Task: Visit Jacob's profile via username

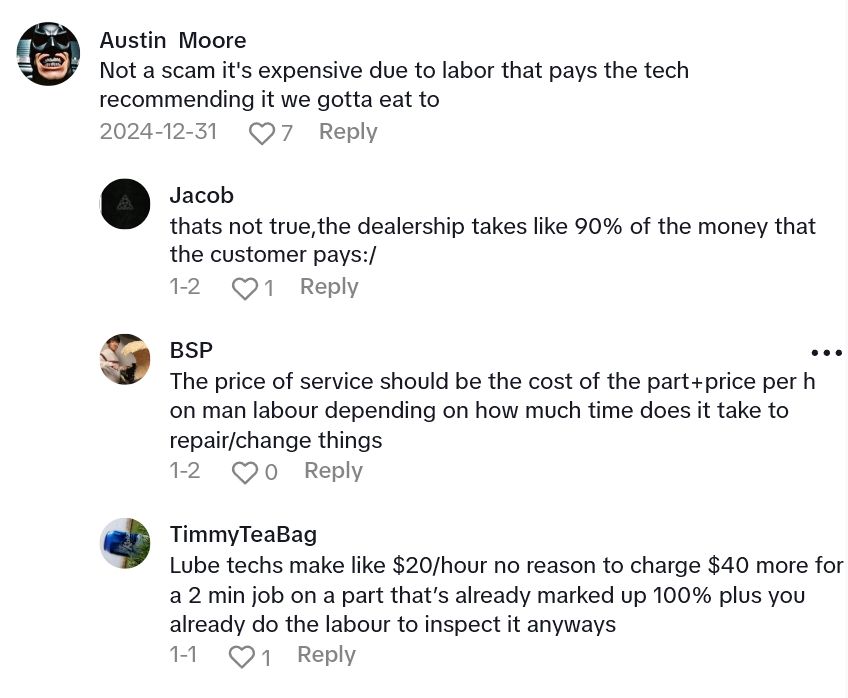Action: 202,195
